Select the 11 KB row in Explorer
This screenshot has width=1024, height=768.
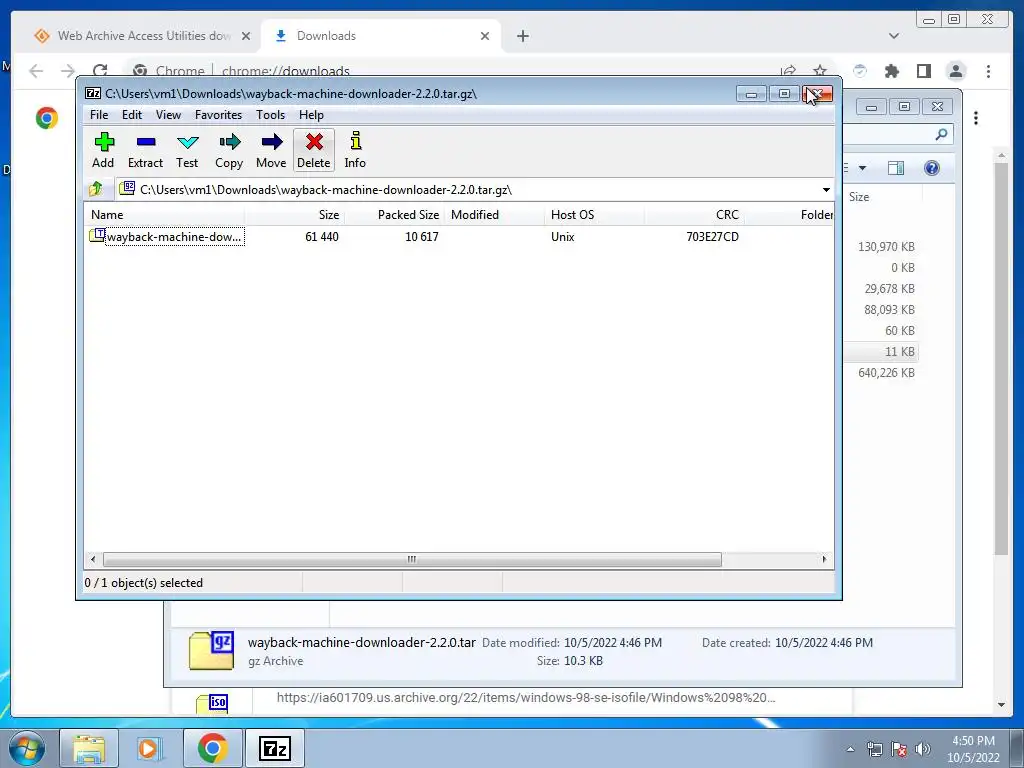coord(881,352)
